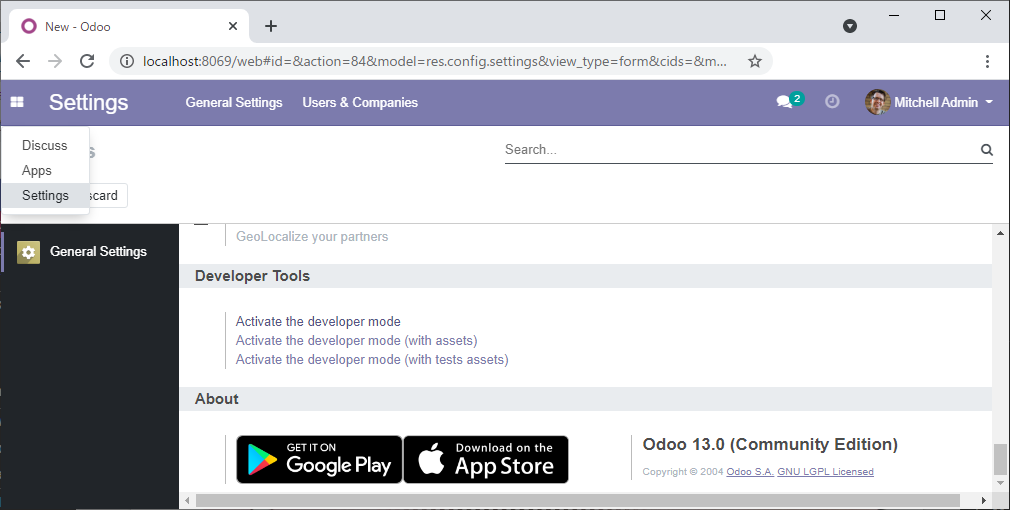This screenshot has width=1010, height=510.
Task: Select Settings from the apps menu
Action: coord(44,196)
